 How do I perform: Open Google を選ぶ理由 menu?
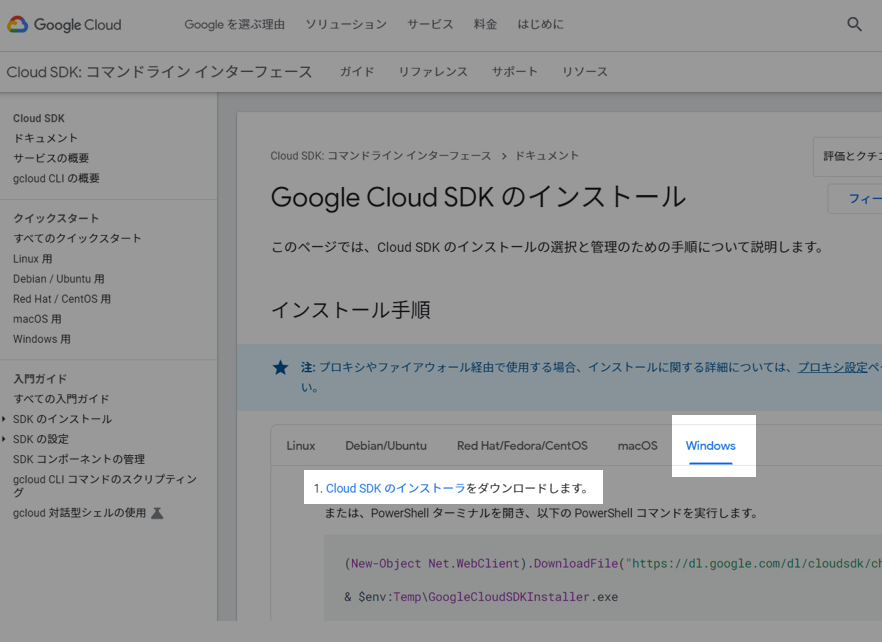pyautogui.click(x=235, y=24)
